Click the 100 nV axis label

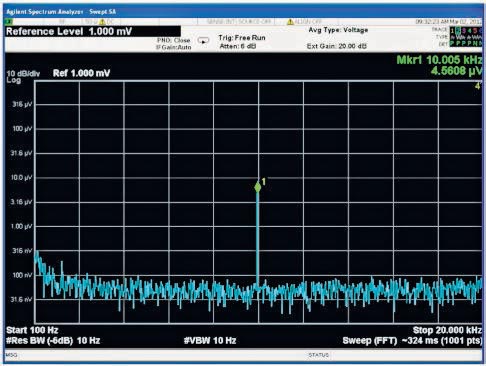22,275
